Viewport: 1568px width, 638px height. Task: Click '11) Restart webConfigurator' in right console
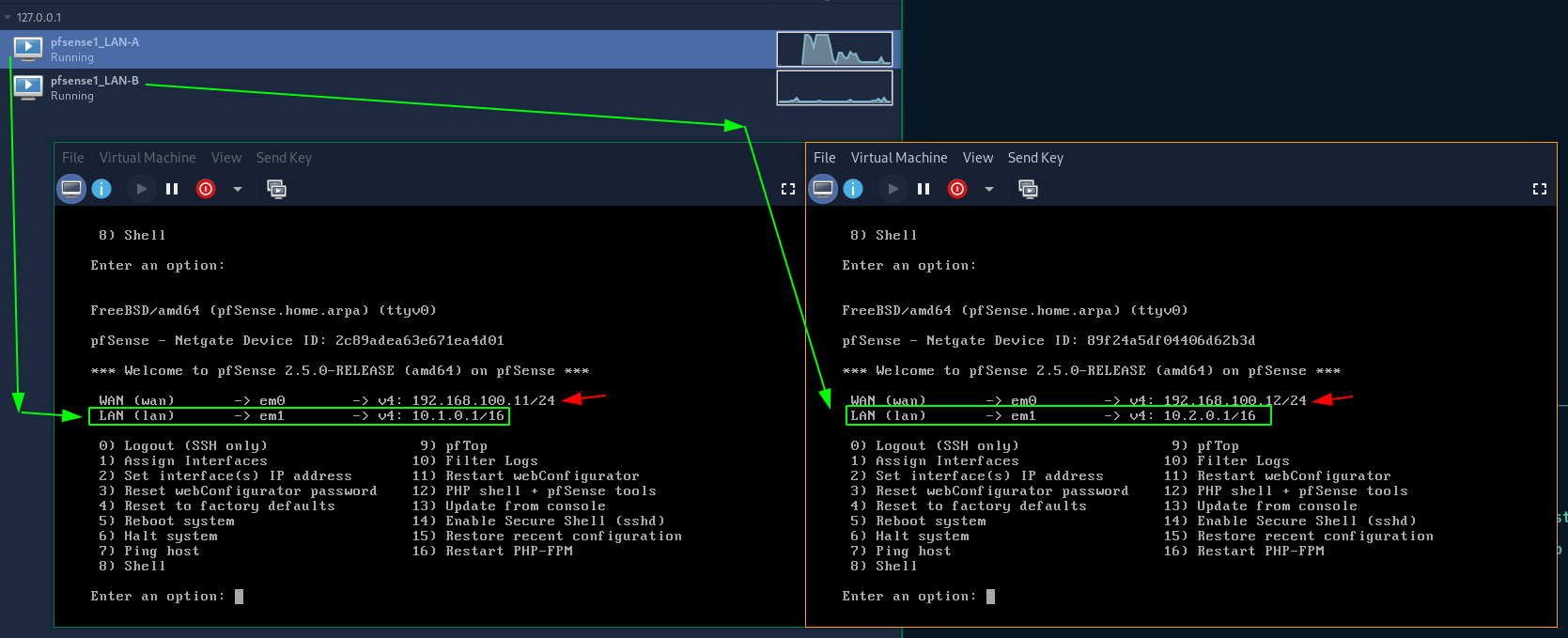tap(1277, 475)
